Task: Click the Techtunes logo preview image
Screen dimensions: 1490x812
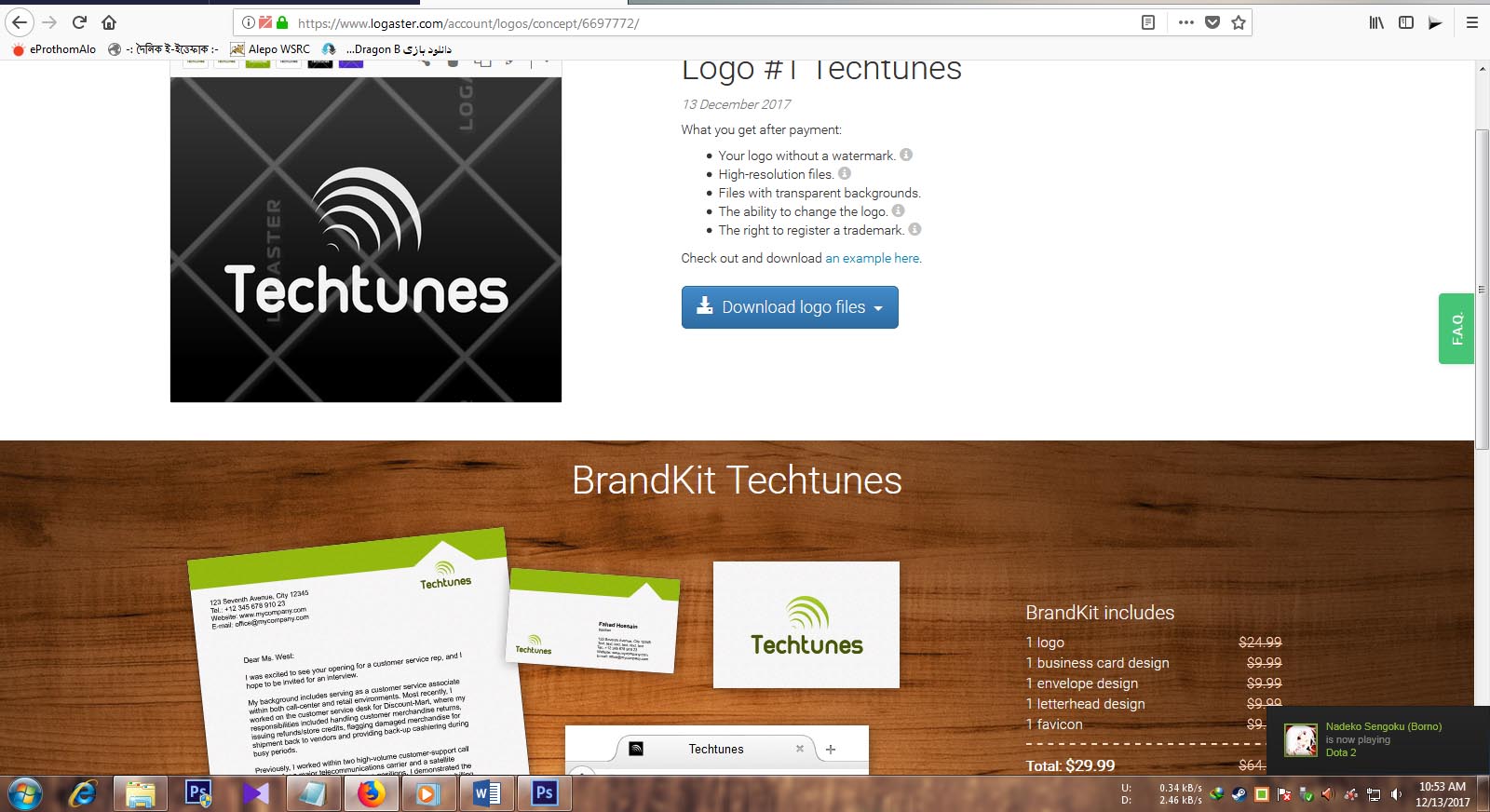Action: pyautogui.click(x=366, y=239)
